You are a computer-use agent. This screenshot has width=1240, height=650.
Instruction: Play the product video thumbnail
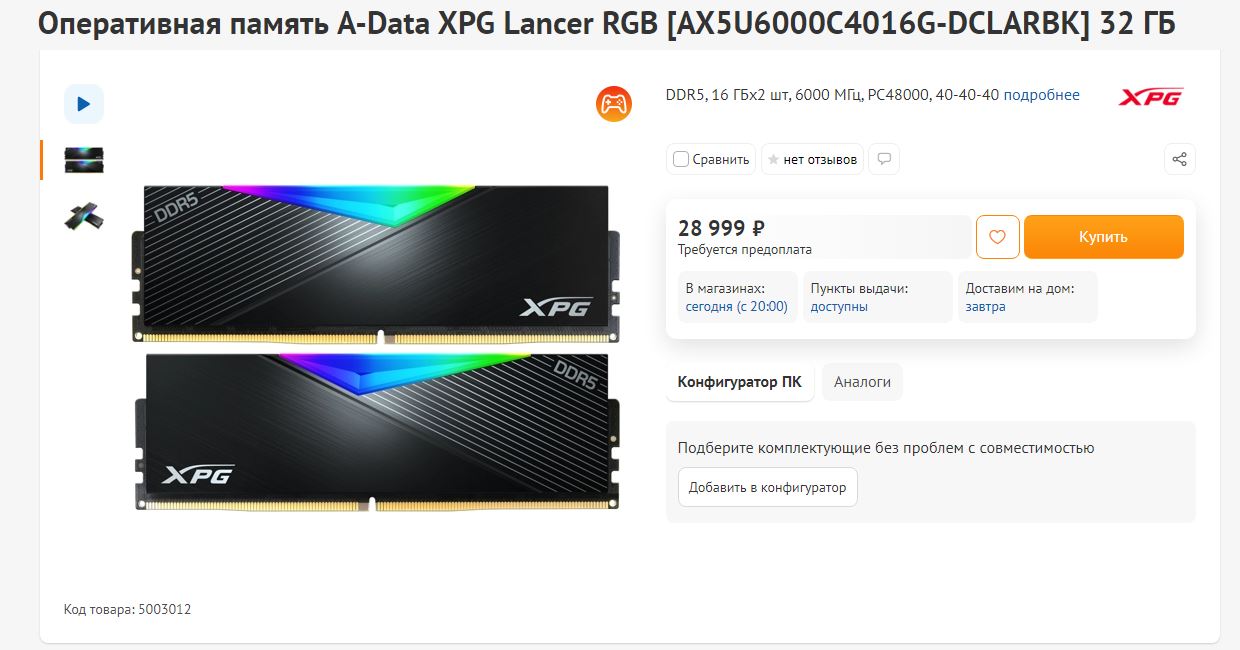click(x=84, y=104)
